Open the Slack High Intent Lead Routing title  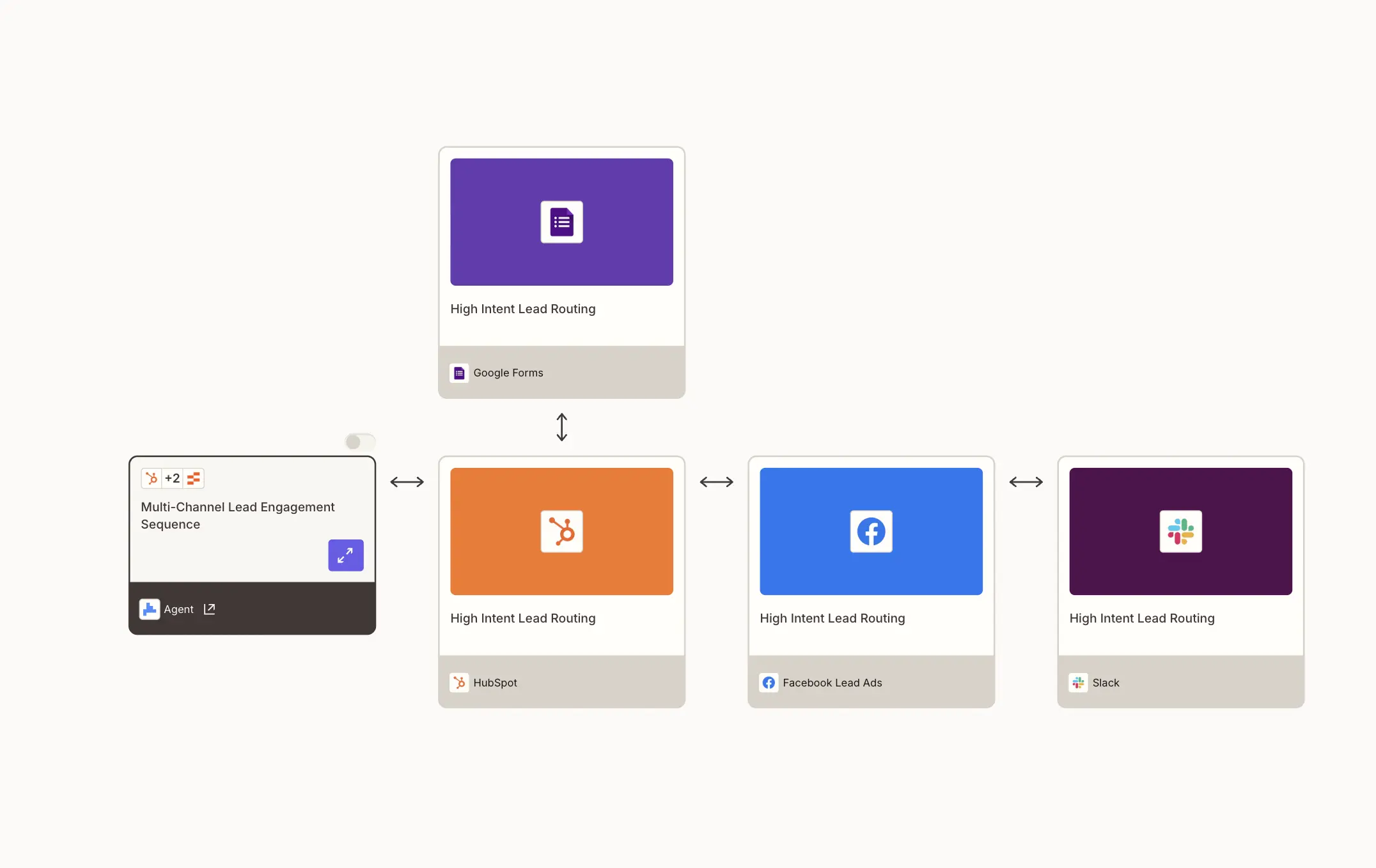[x=1141, y=618]
